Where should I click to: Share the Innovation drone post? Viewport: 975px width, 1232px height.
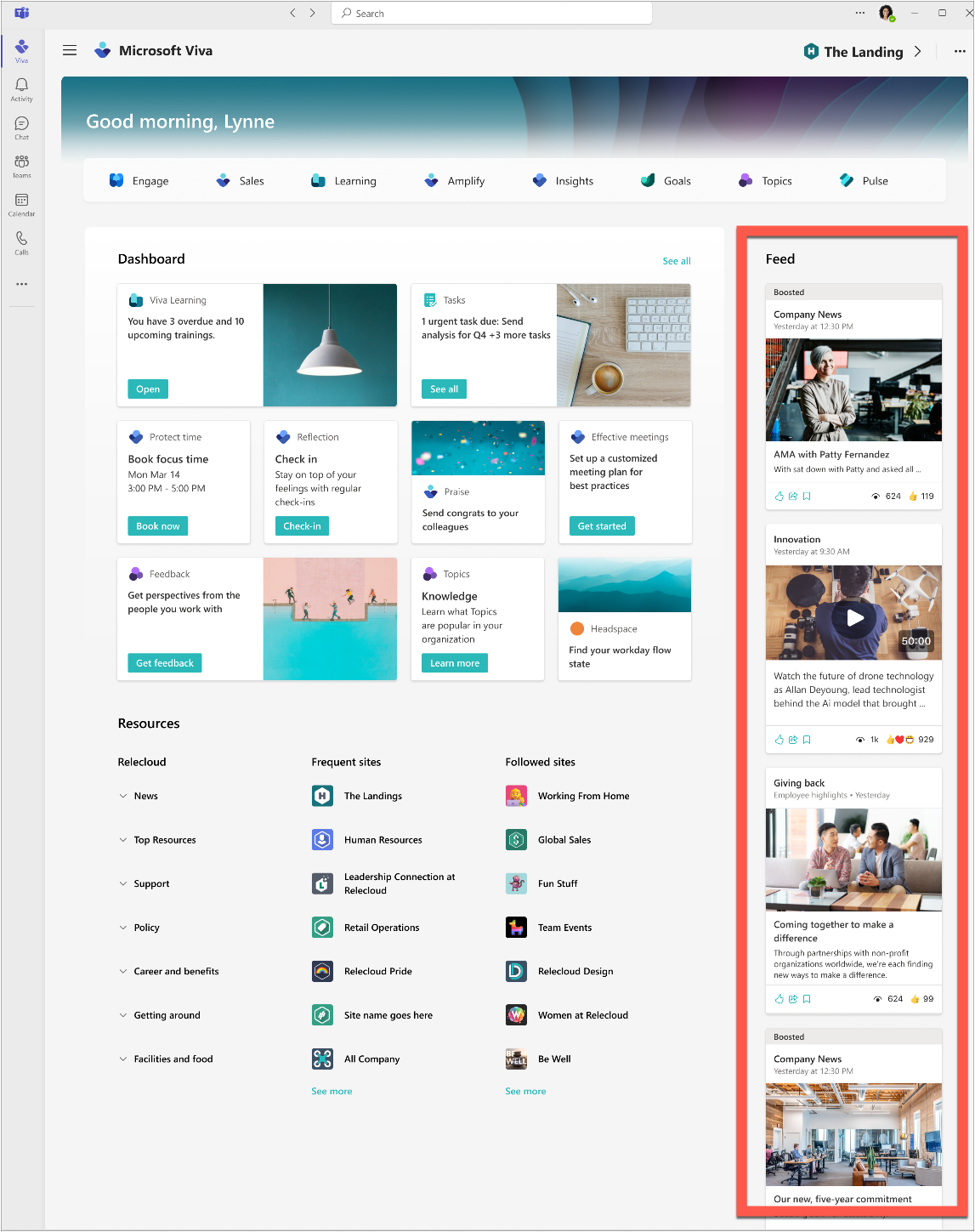(793, 740)
